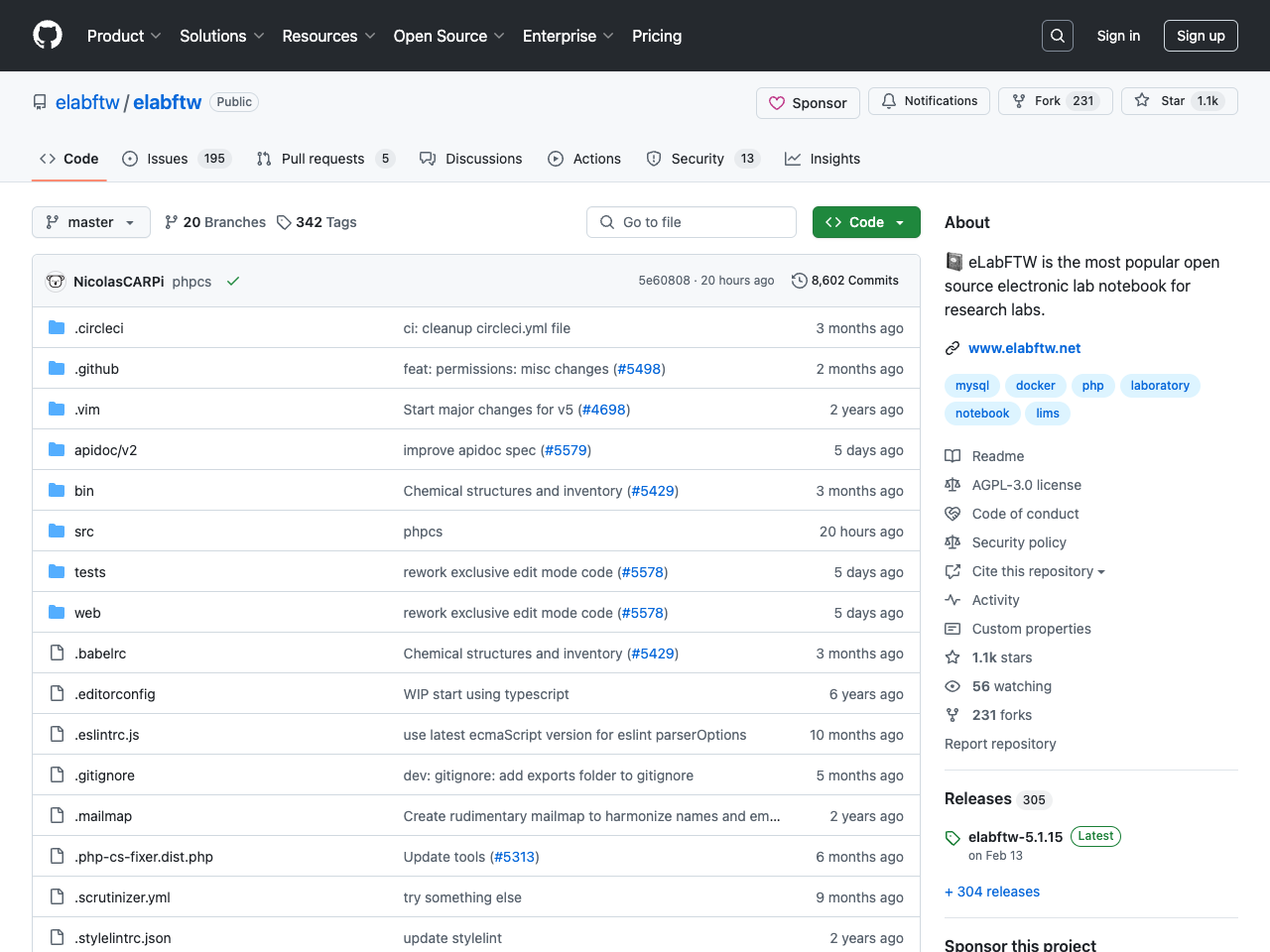Viewport: 1270px width, 952px height.
Task: Open the + 304 releases link
Action: pos(992,892)
